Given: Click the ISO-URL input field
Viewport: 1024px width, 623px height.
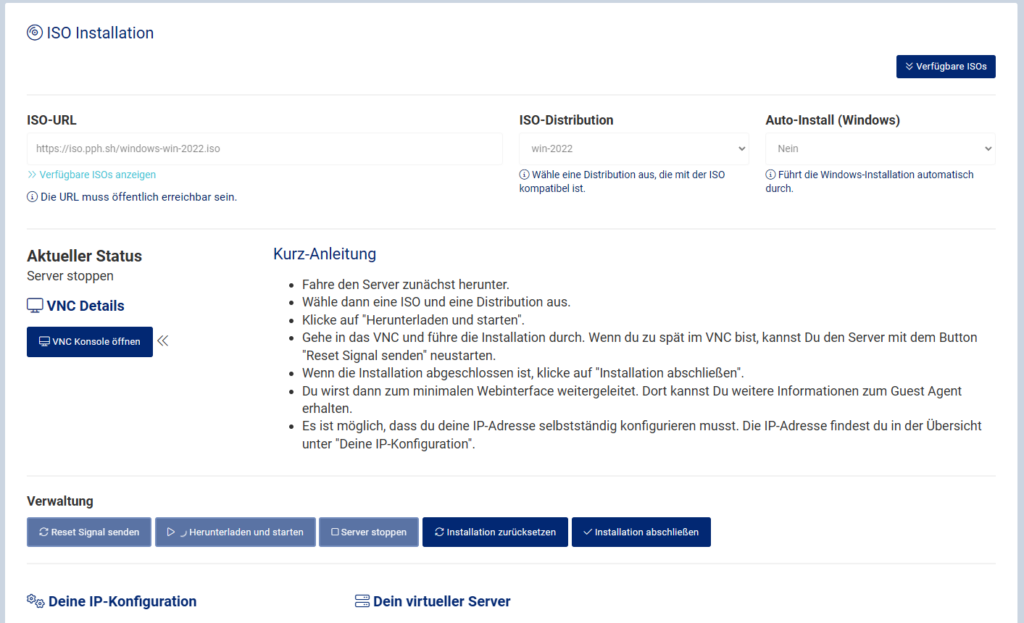Looking at the screenshot, I should [x=264, y=149].
